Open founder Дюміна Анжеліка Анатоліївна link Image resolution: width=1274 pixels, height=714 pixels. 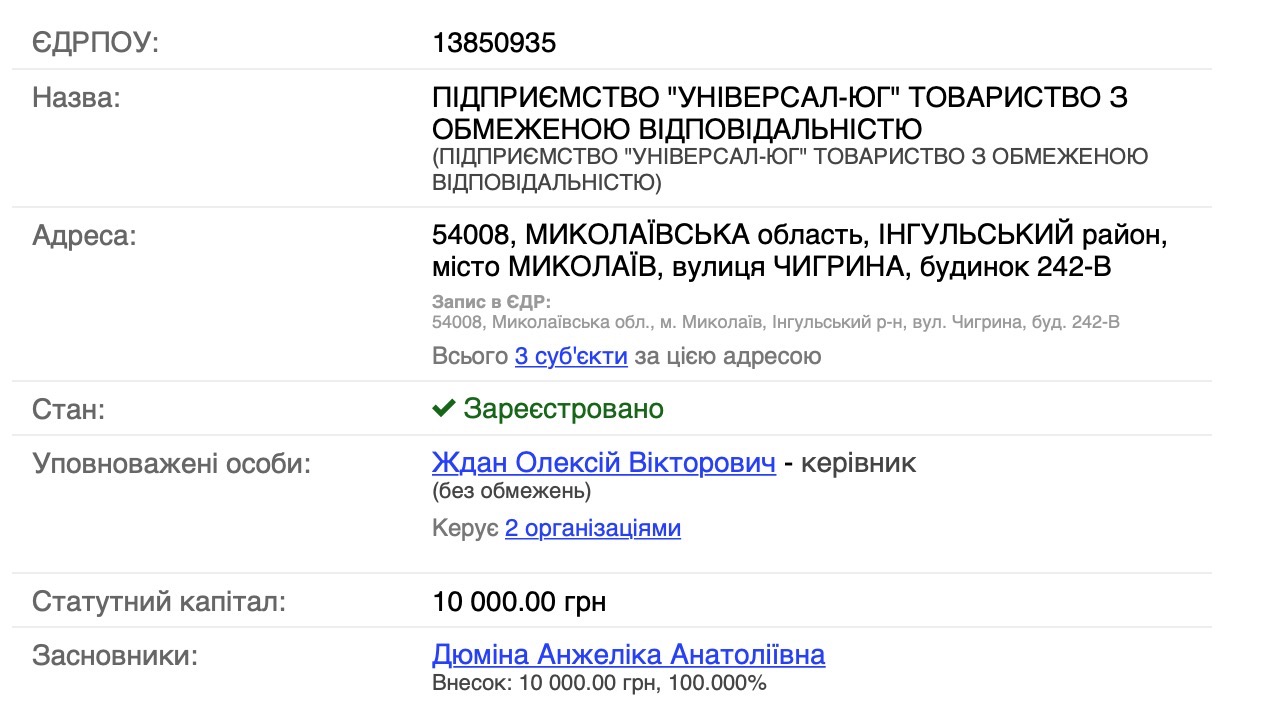pos(628,655)
